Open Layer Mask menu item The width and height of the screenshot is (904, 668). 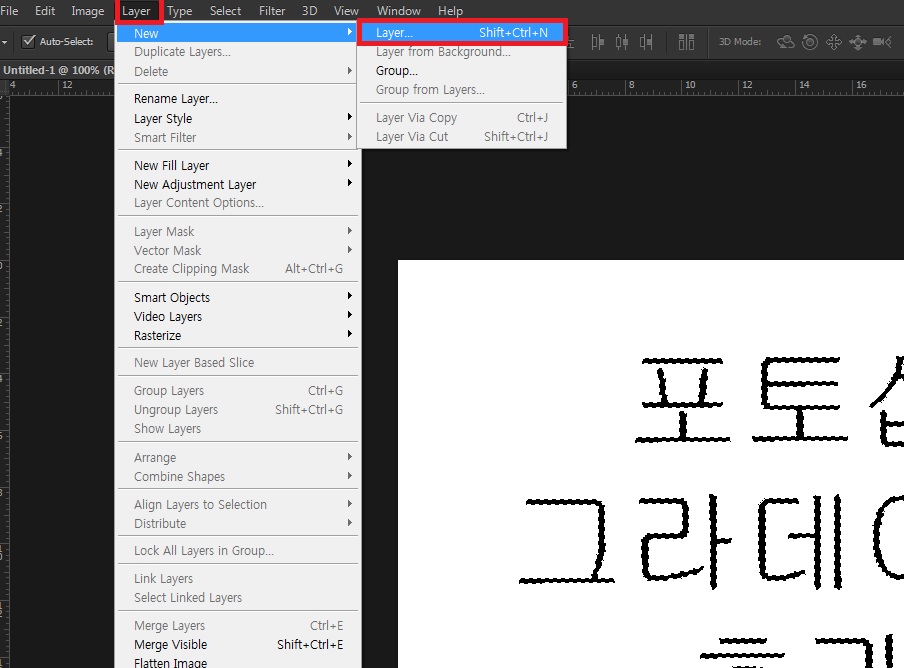click(238, 231)
